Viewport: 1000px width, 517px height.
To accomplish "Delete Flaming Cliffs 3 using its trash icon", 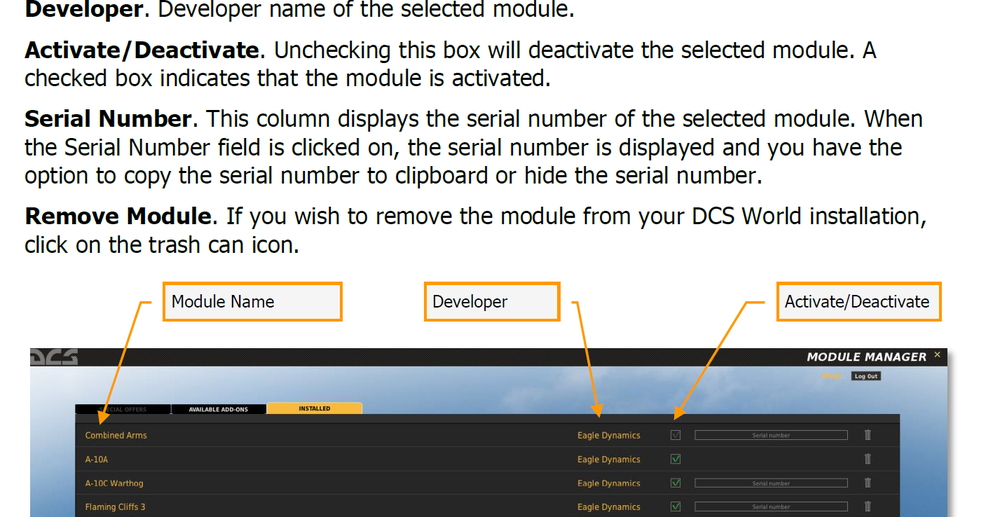I will coord(867,507).
